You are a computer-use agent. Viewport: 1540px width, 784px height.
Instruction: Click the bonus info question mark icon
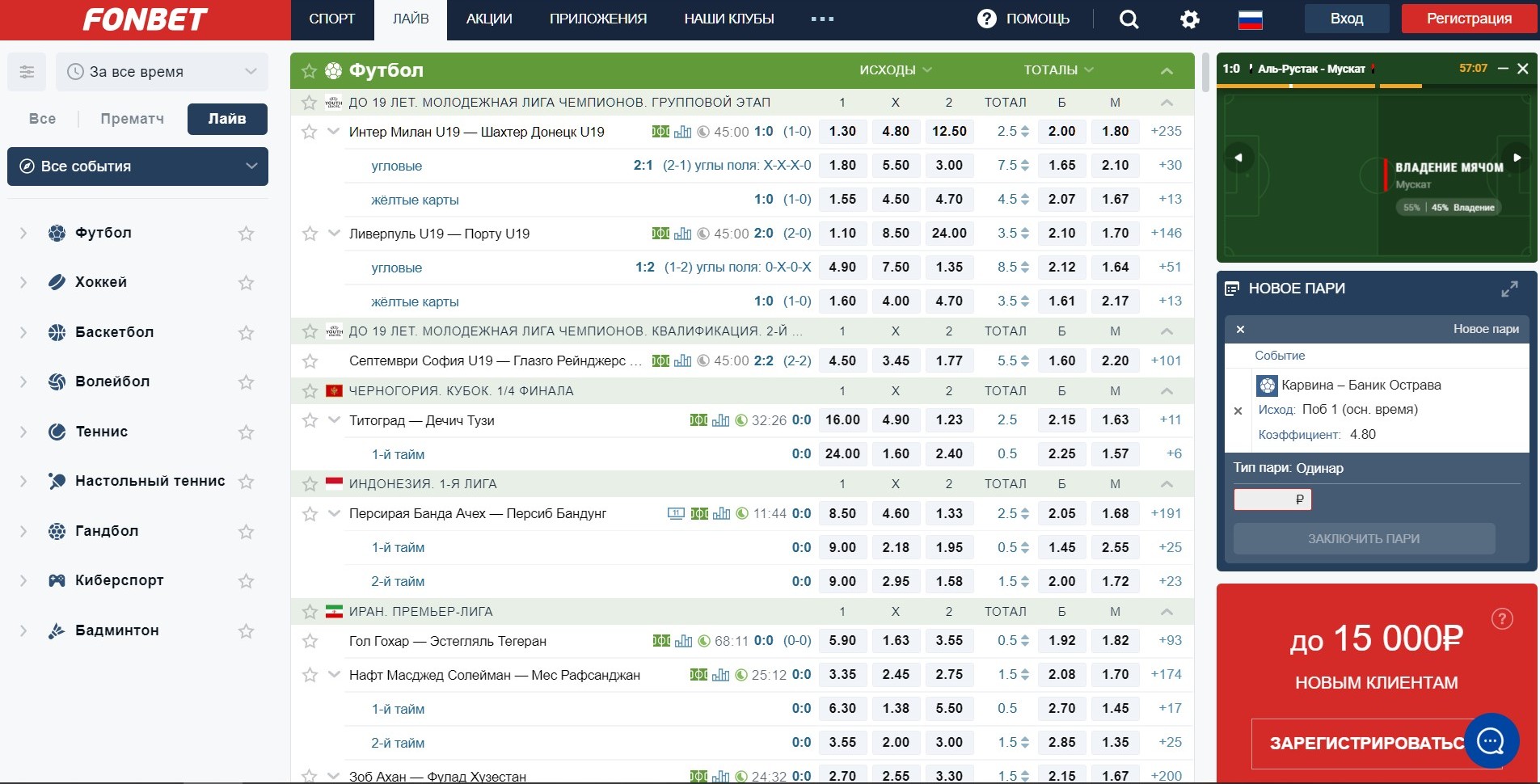point(1502,619)
